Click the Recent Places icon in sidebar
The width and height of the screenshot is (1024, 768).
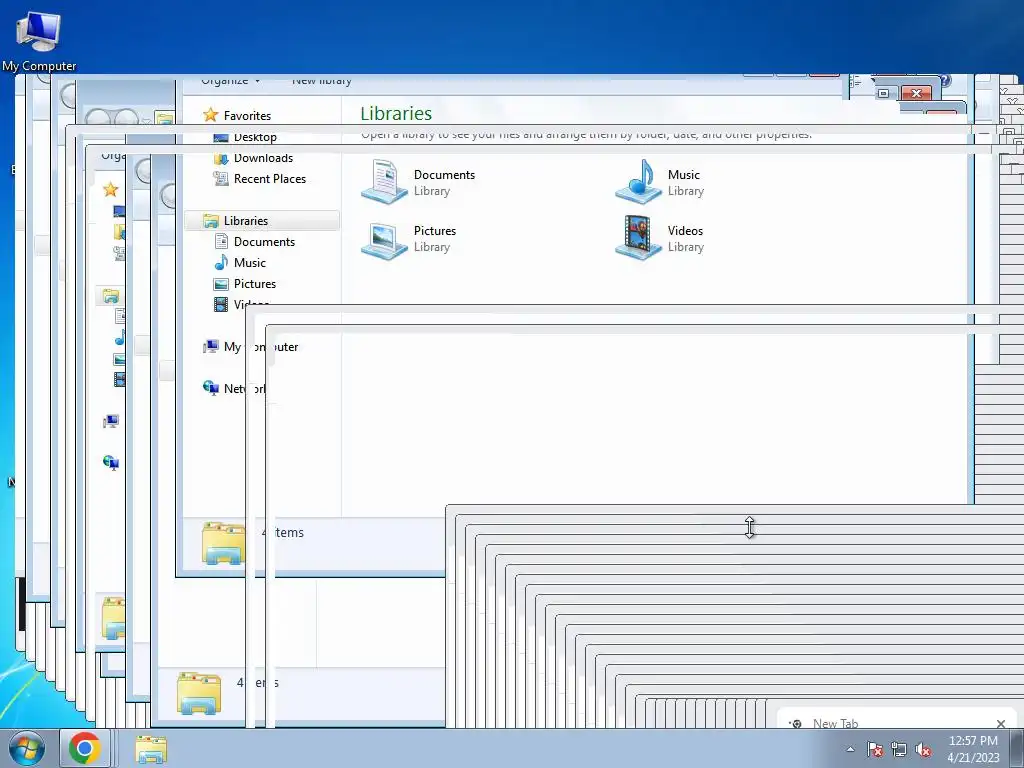click(x=221, y=178)
